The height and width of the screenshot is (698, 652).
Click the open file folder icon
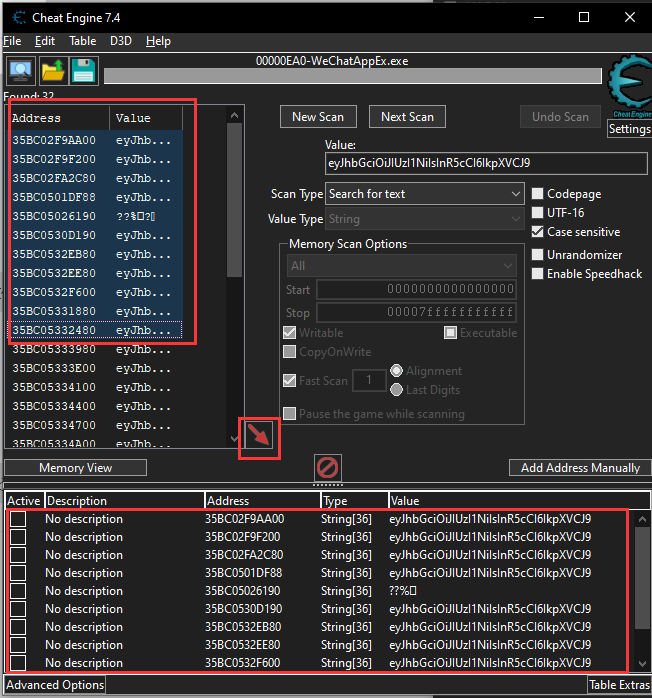point(52,71)
